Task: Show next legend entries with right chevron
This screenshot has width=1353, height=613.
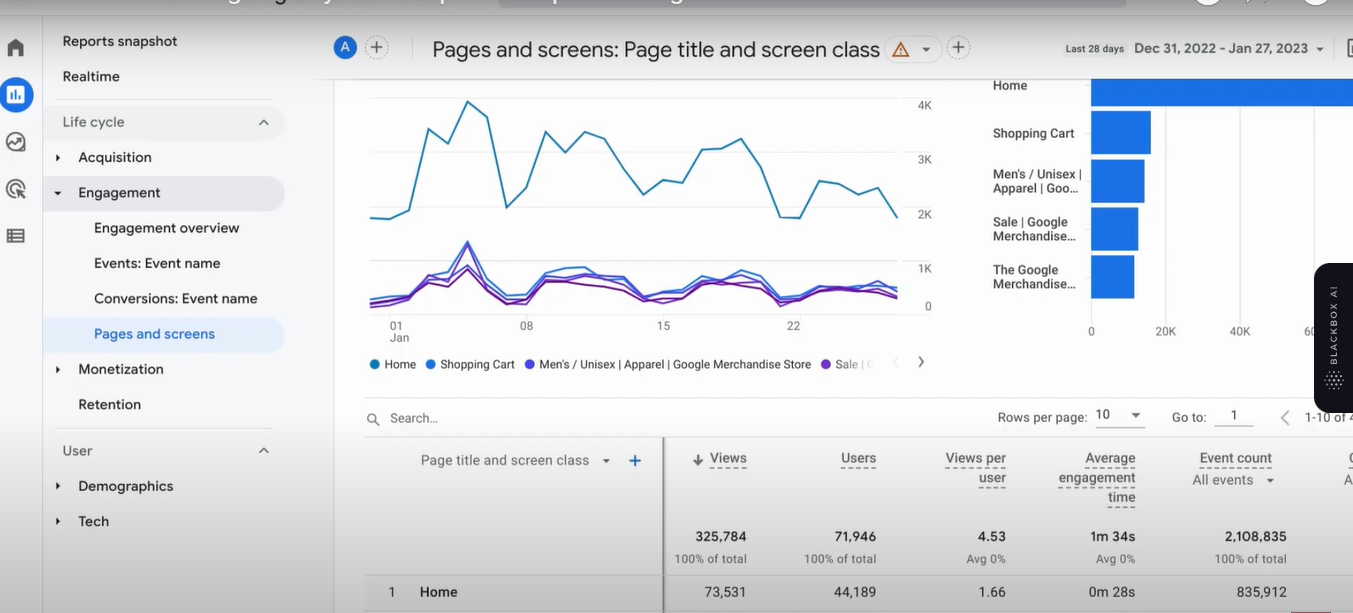Action: tap(921, 362)
